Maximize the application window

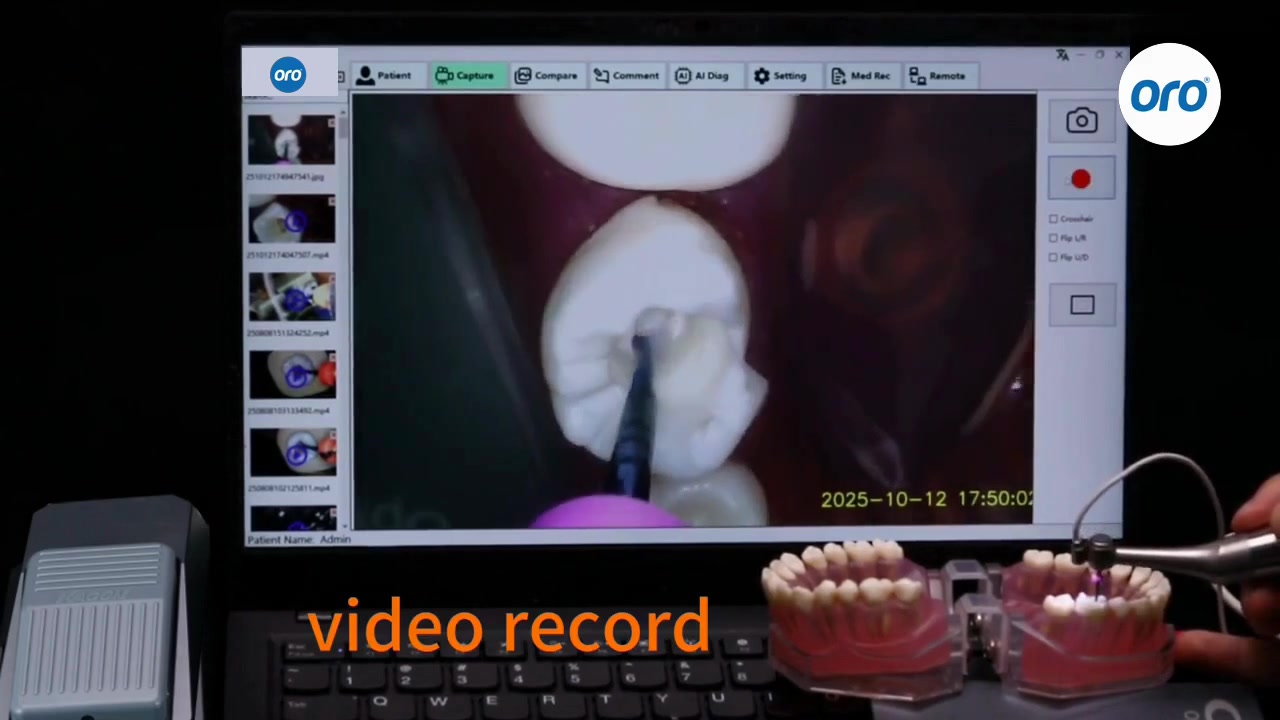tap(1099, 55)
